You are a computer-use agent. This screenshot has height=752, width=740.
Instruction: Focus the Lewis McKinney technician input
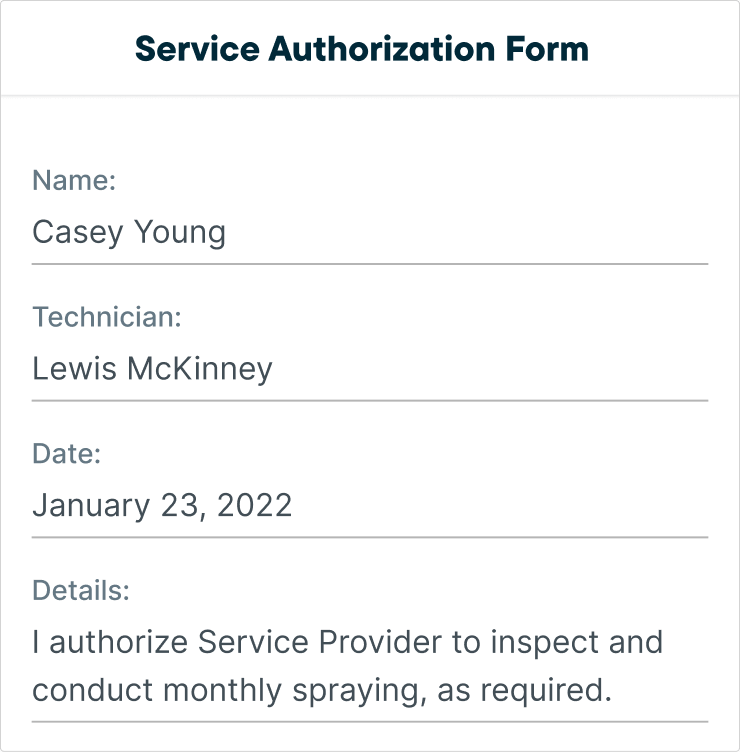(x=370, y=370)
